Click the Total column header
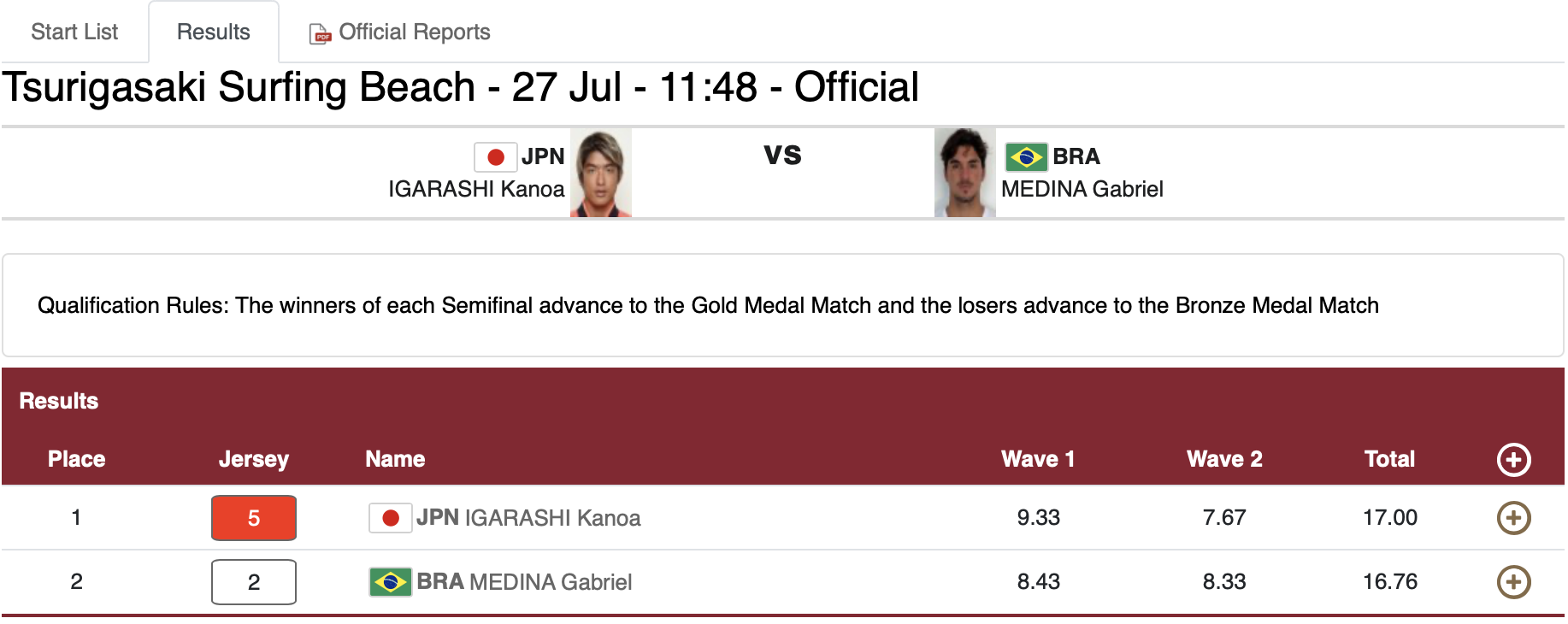The image size is (1568, 624). coord(1389,460)
